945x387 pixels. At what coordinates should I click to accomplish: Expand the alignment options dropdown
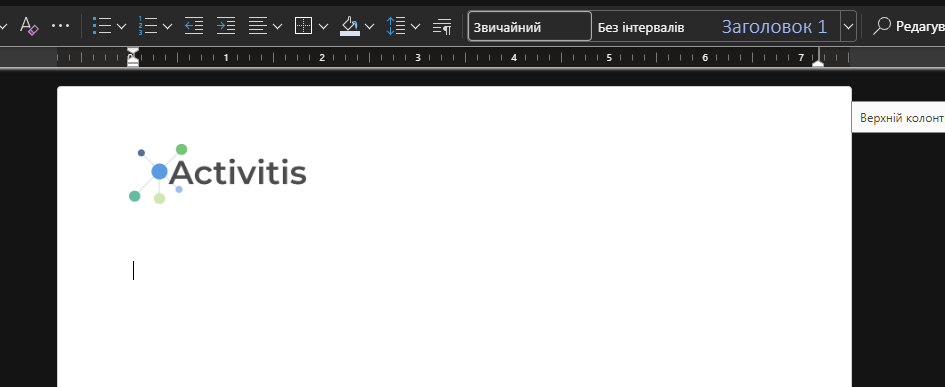pos(277,27)
